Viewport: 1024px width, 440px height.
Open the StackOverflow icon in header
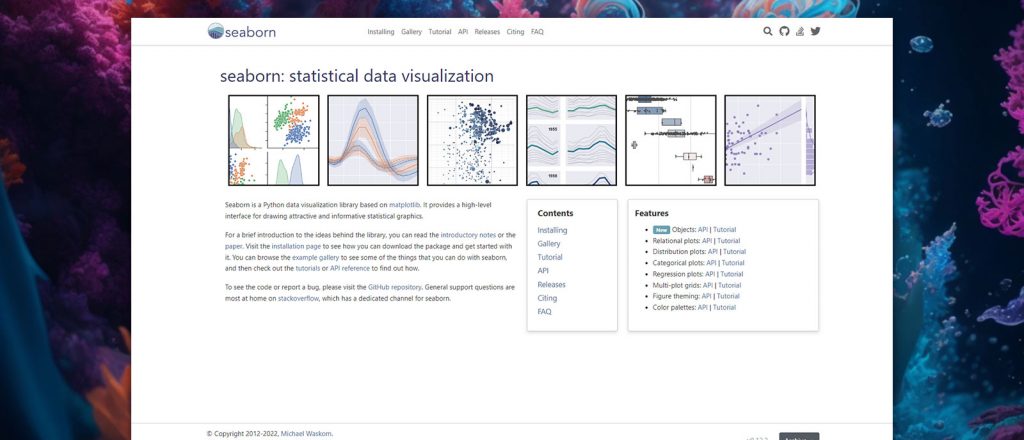point(800,31)
